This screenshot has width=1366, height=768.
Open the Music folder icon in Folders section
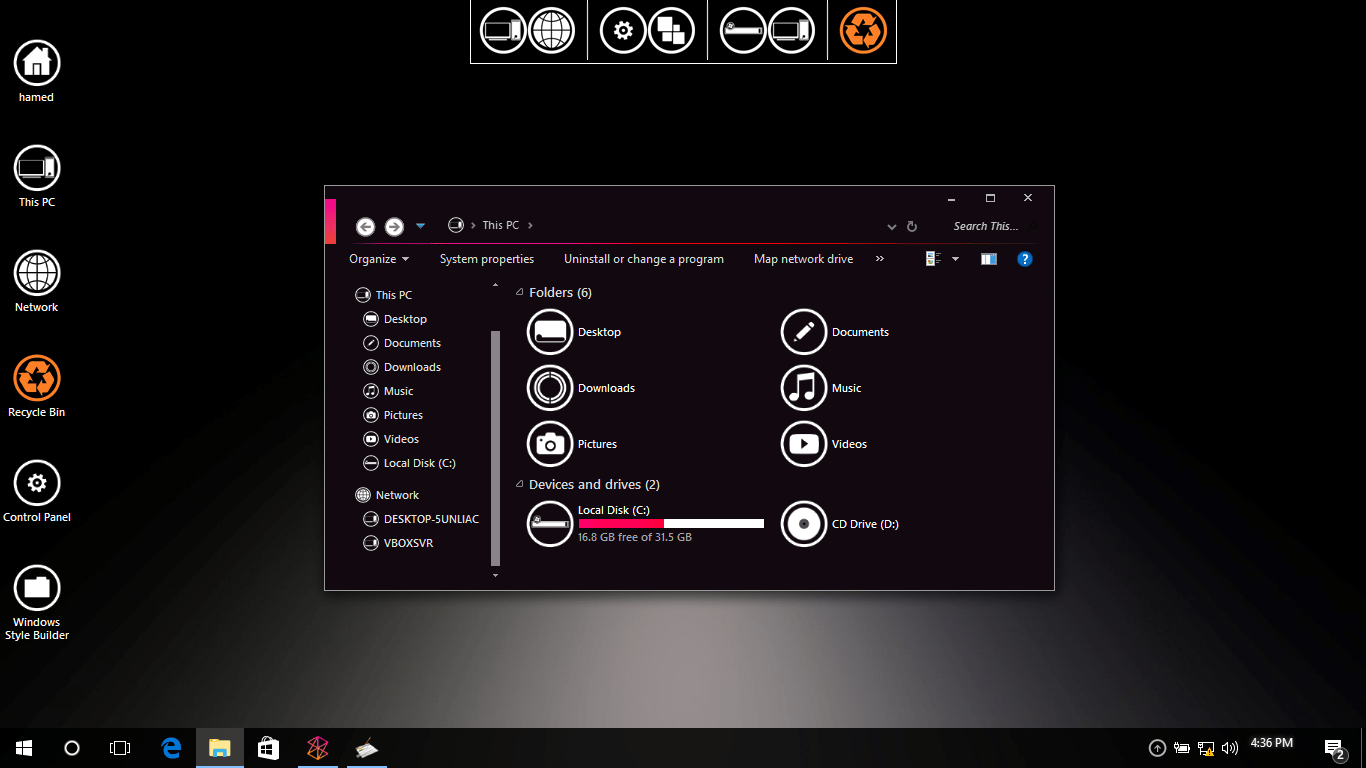coord(804,388)
